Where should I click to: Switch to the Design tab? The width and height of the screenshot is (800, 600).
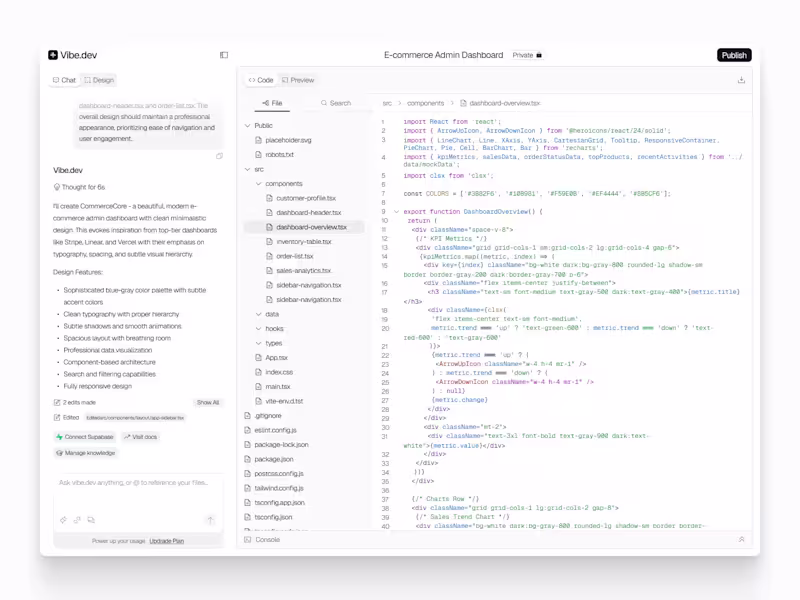(99, 80)
